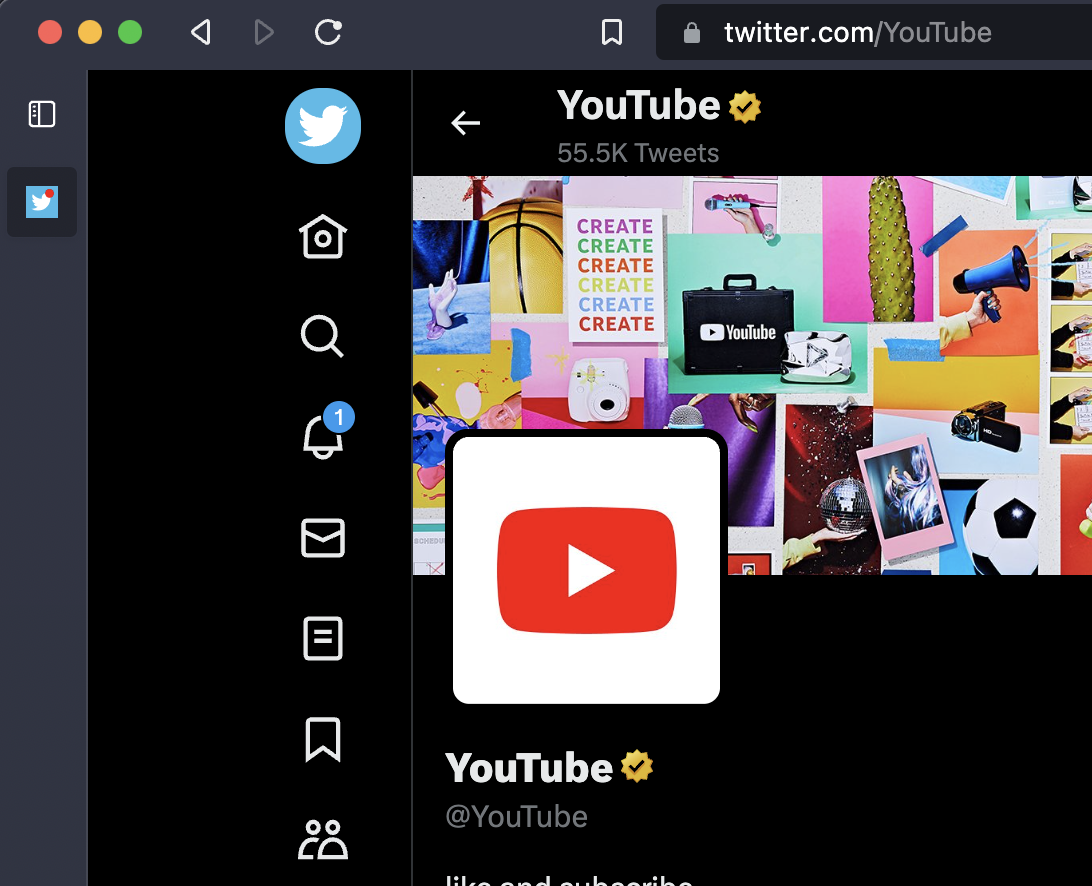Click gold verified badge in header
This screenshot has width=1092, height=886.
(x=744, y=107)
